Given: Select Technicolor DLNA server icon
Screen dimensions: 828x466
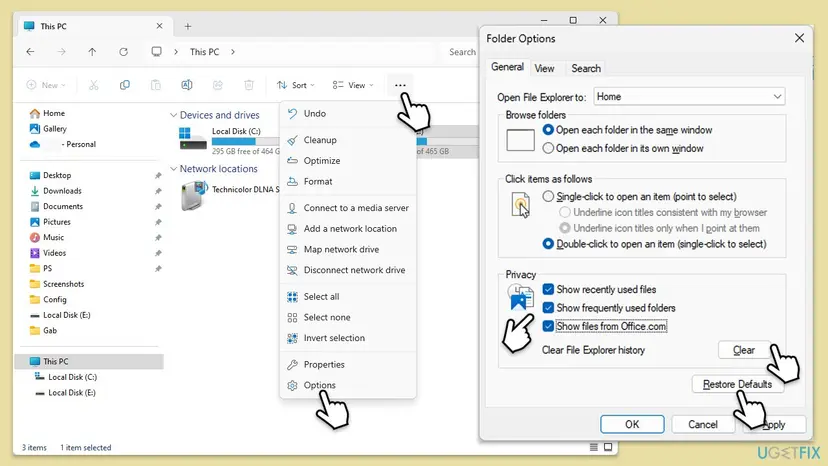Looking at the screenshot, I should [x=193, y=195].
